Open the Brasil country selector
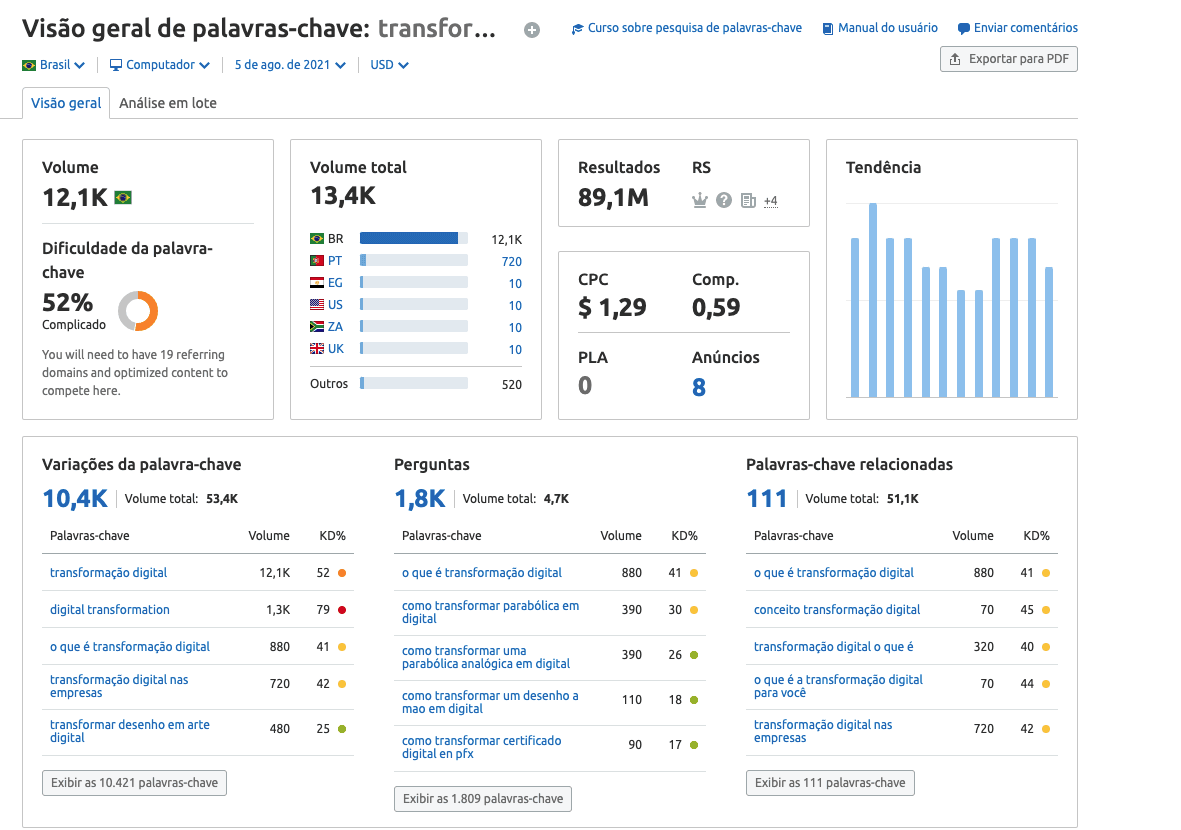The width and height of the screenshot is (1181, 830). coord(52,63)
